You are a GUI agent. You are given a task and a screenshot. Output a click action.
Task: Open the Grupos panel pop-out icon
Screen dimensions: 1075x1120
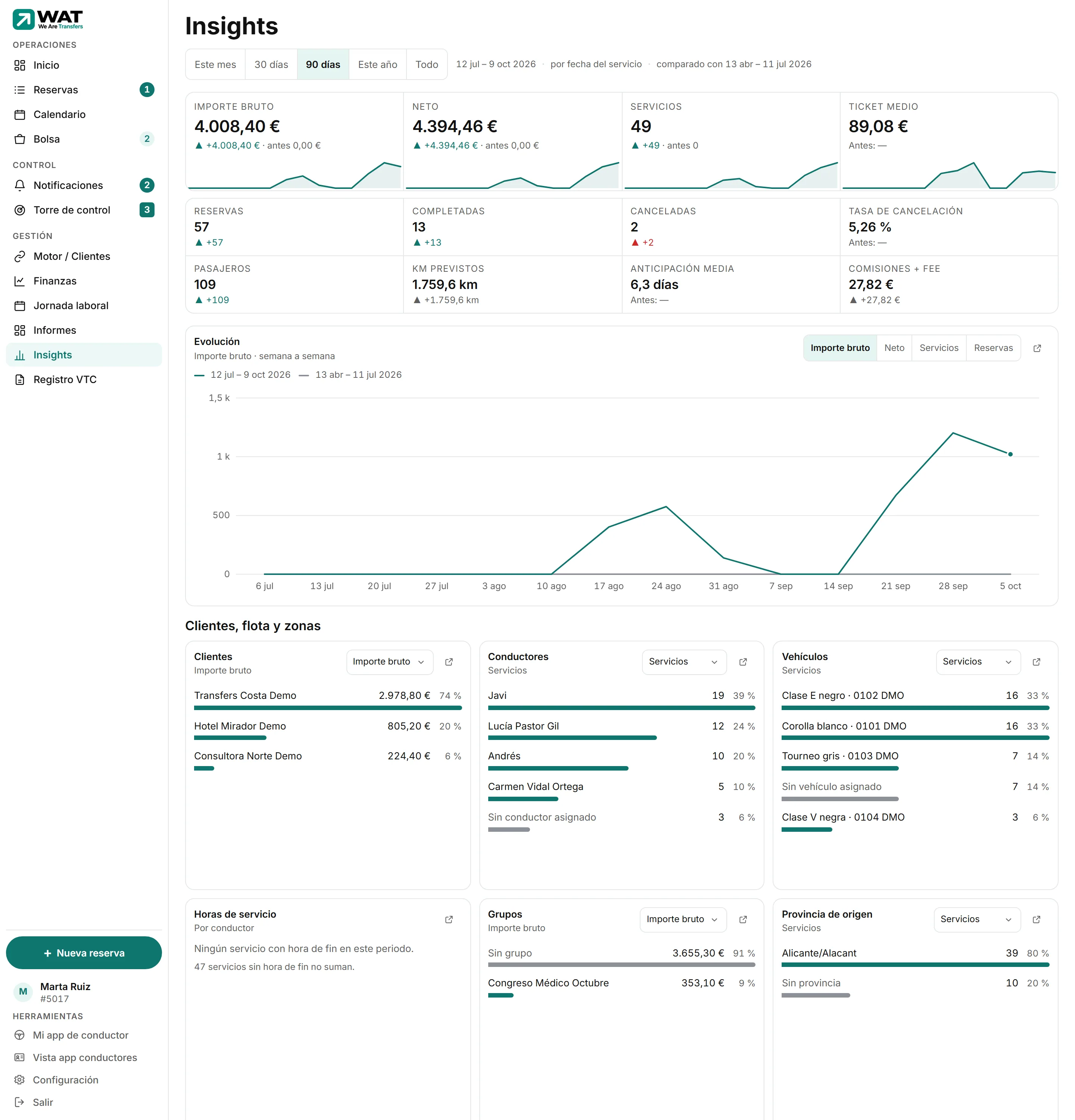[742, 920]
